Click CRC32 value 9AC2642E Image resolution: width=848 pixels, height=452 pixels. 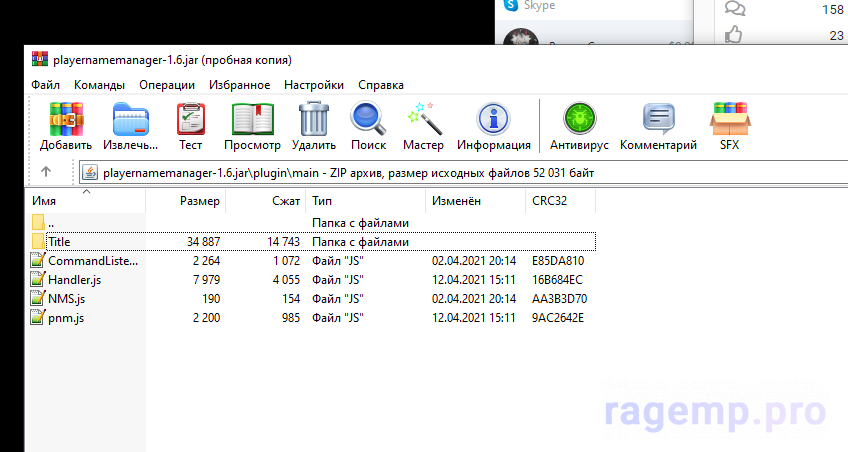[x=558, y=317]
